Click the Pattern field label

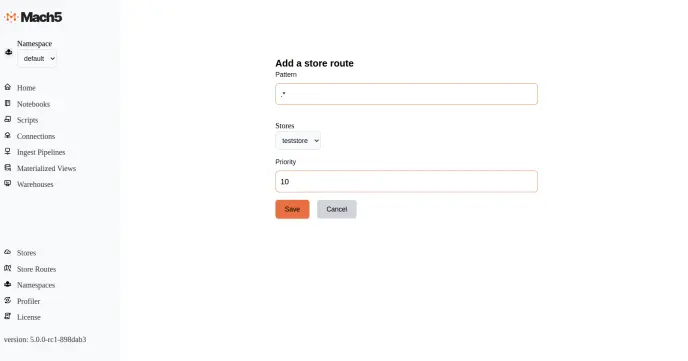[286, 75]
